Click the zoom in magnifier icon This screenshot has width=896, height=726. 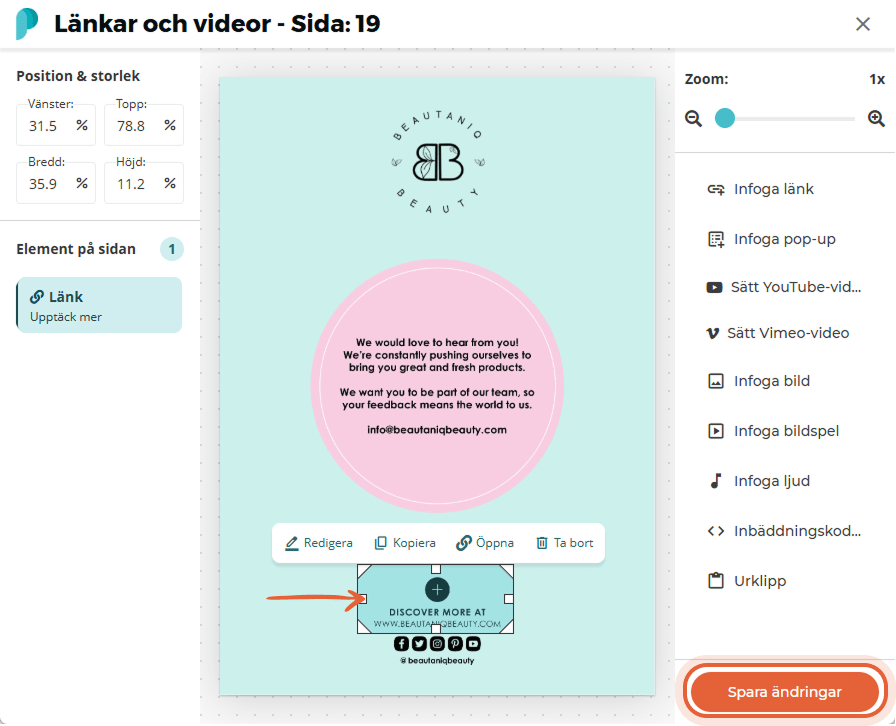876,119
